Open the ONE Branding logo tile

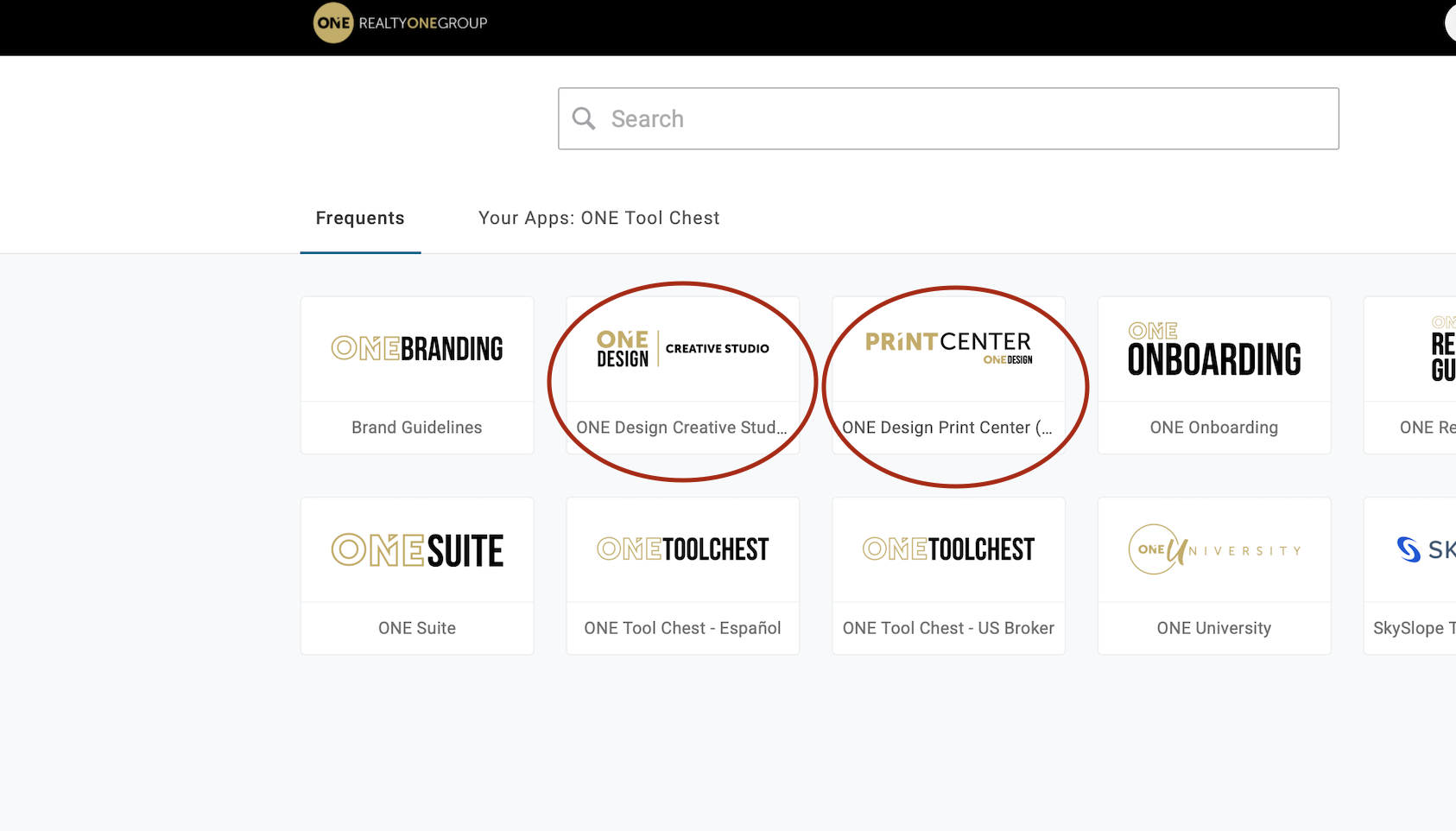tap(417, 349)
